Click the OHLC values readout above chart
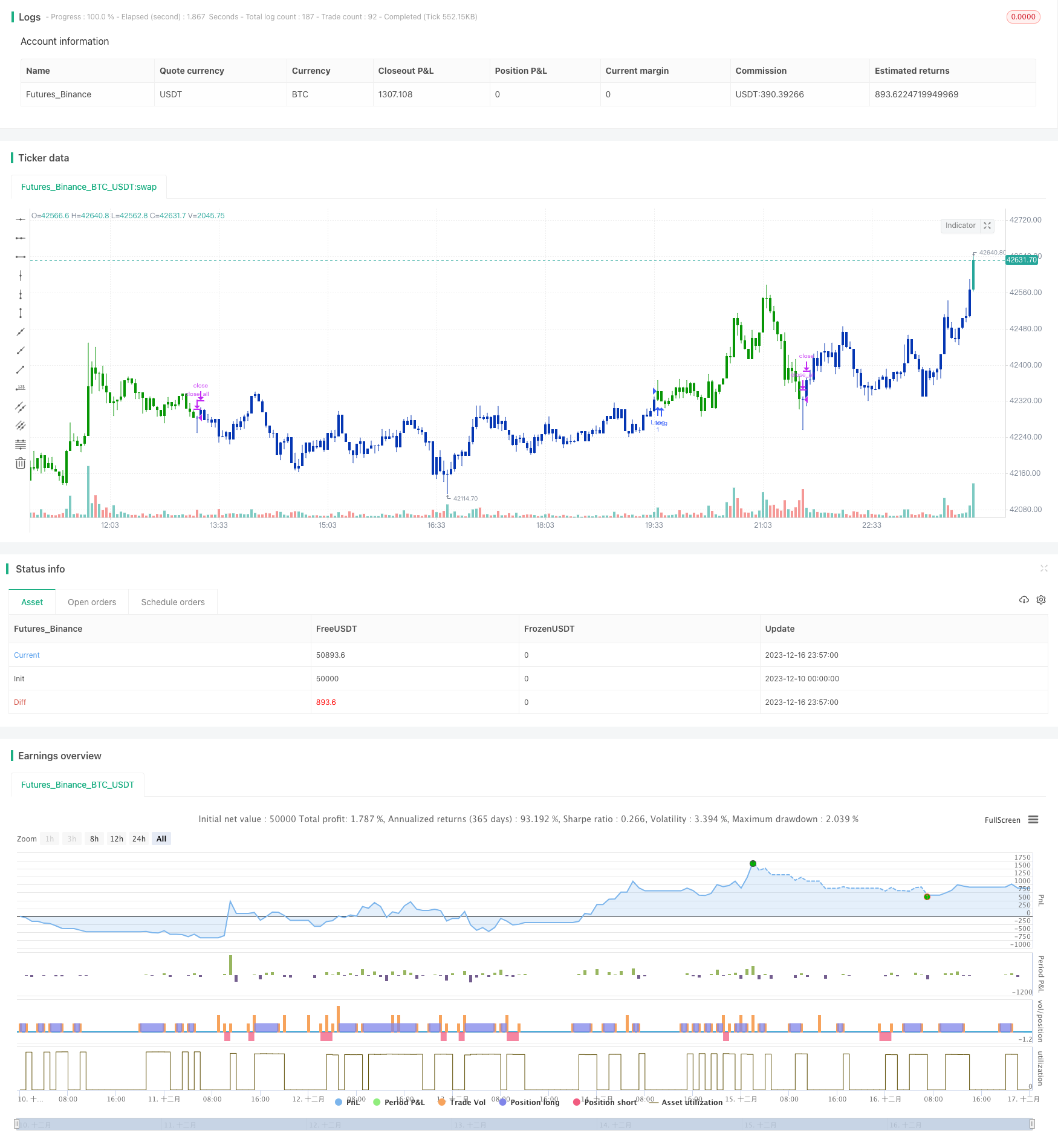1058x1148 pixels. [x=128, y=216]
